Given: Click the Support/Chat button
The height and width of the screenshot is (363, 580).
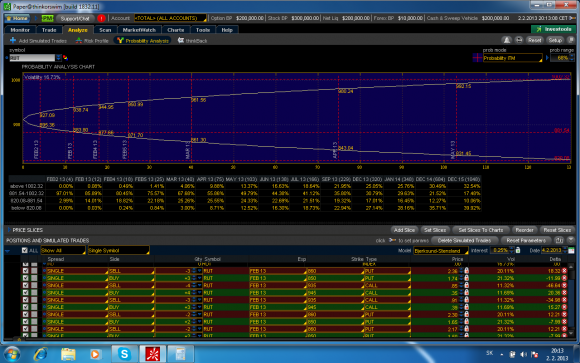Looking at the screenshot, I should click(75, 18).
